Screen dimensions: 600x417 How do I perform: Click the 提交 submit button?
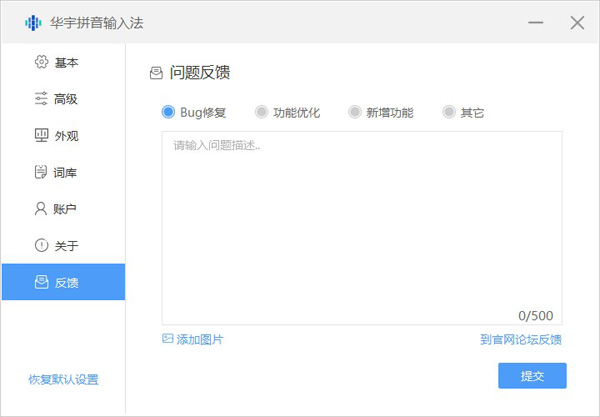(x=532, y=376)
